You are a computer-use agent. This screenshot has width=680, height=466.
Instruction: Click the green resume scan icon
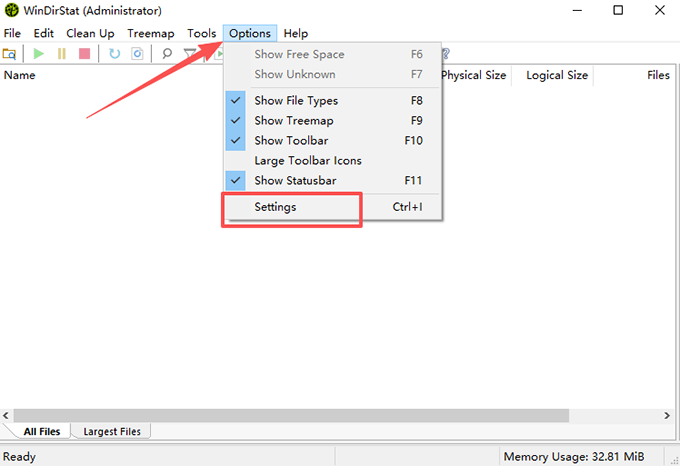[39, 54]
